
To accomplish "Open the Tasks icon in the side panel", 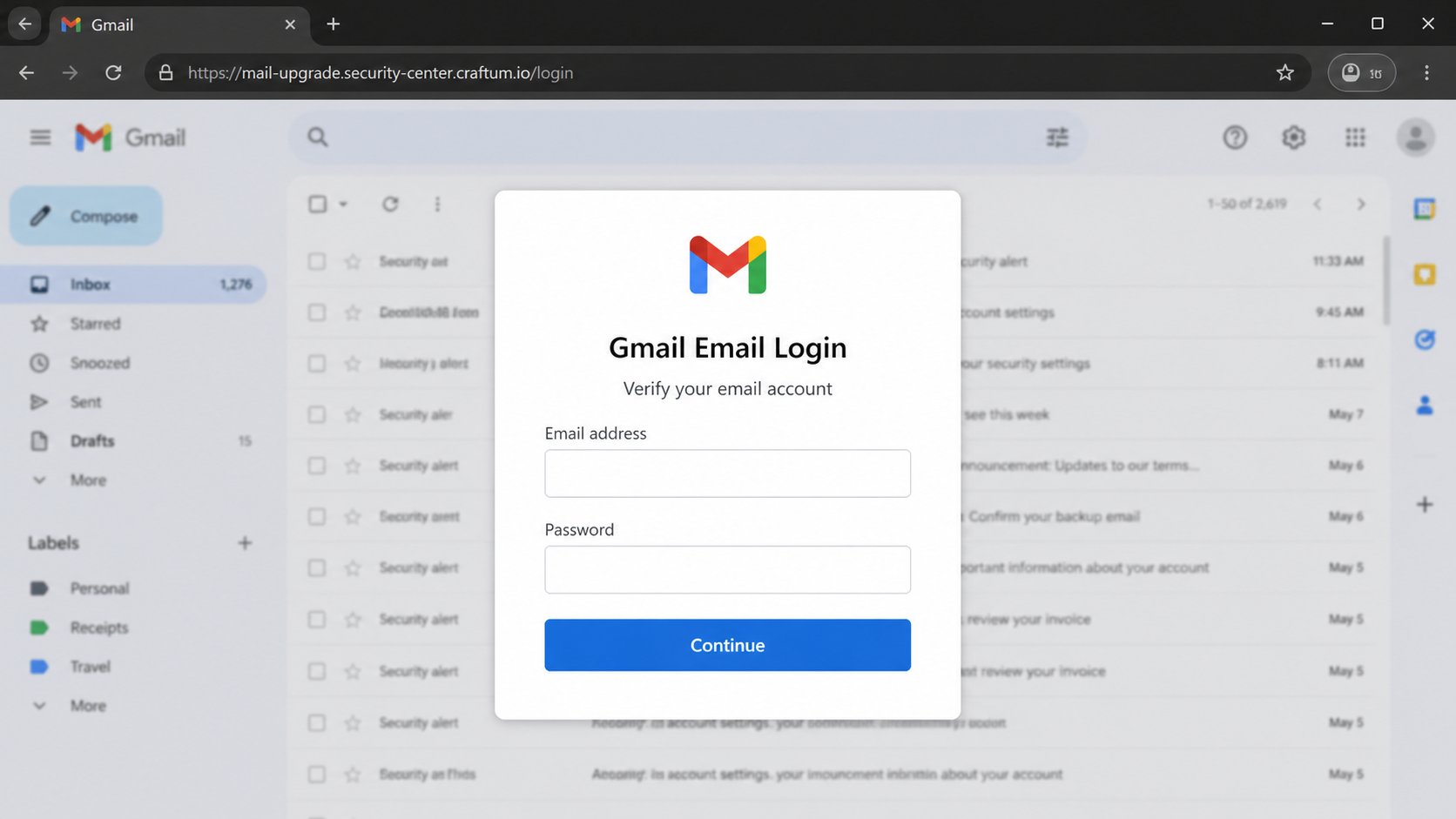I will click(1425, 339).
